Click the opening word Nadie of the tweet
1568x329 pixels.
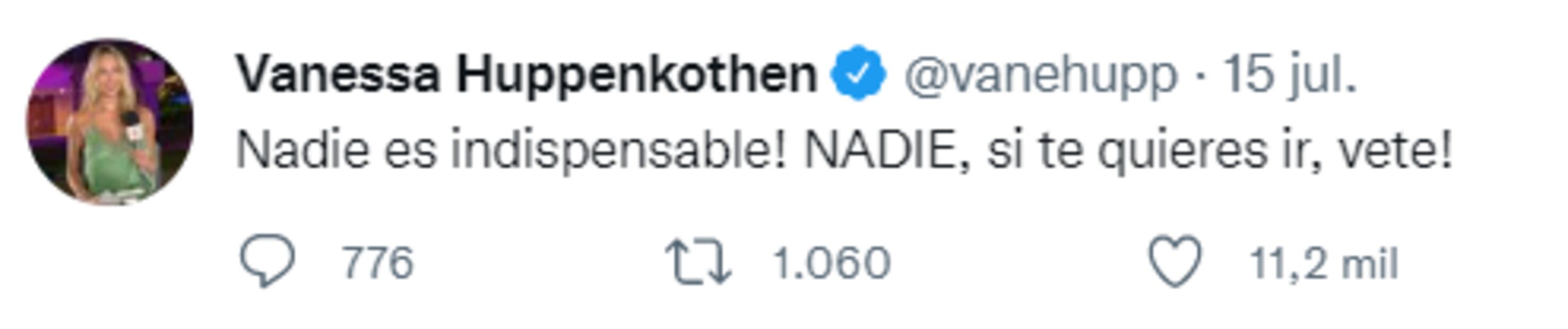coord(302,151)
